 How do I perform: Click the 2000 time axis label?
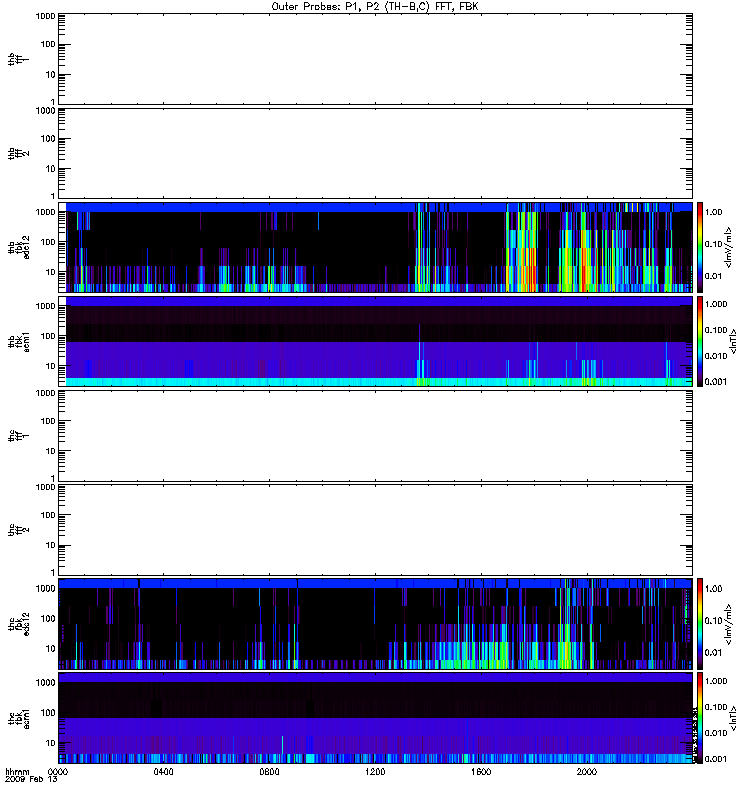(587, 772)
